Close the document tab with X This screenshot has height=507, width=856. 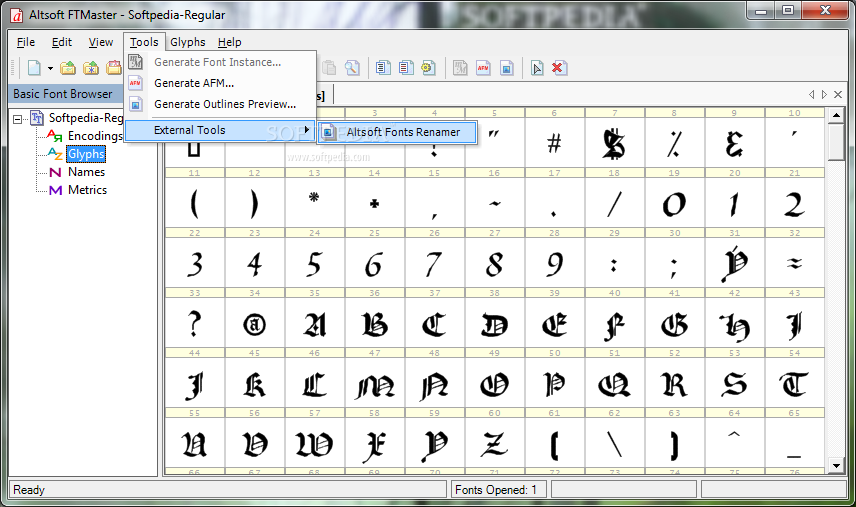click(838, 94)
